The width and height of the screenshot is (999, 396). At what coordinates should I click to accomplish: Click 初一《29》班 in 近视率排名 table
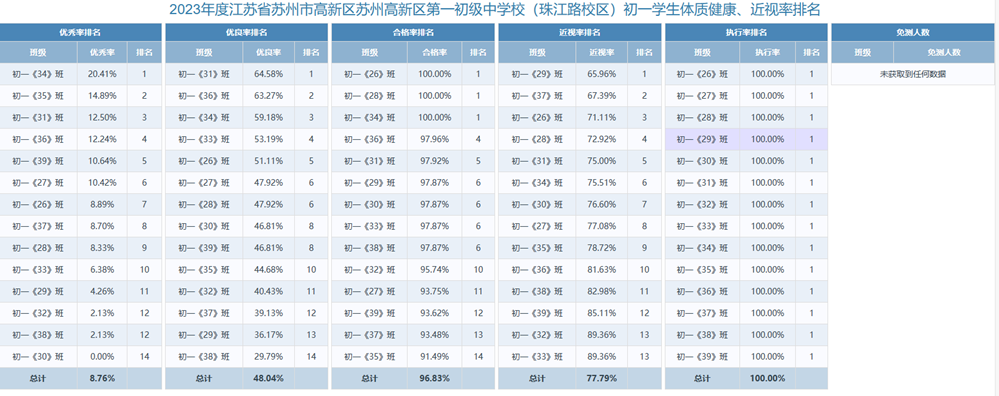[536, 74]
